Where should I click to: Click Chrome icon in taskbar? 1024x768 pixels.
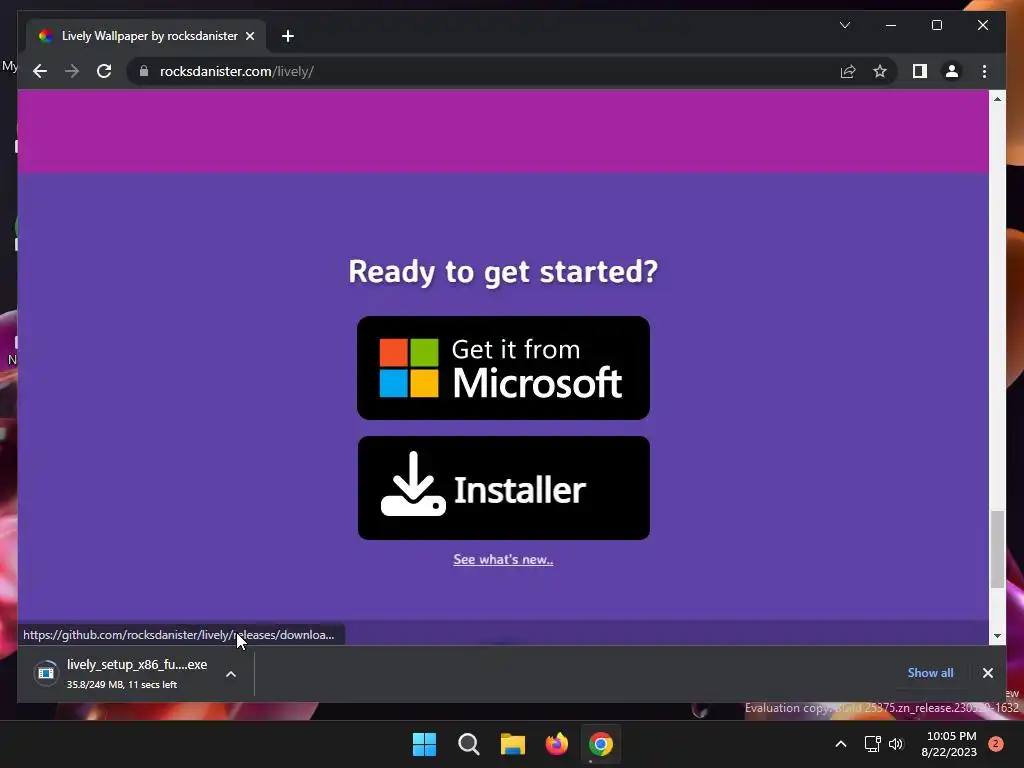click(601, 744)
